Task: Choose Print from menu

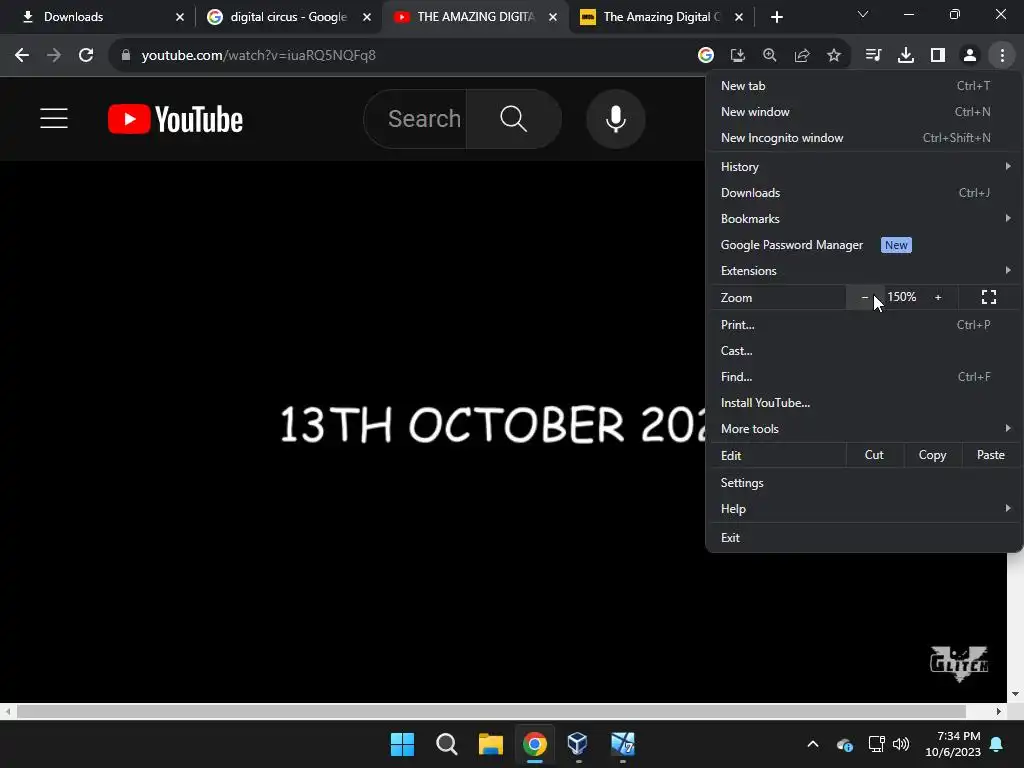Action: (x=863, y=325)
